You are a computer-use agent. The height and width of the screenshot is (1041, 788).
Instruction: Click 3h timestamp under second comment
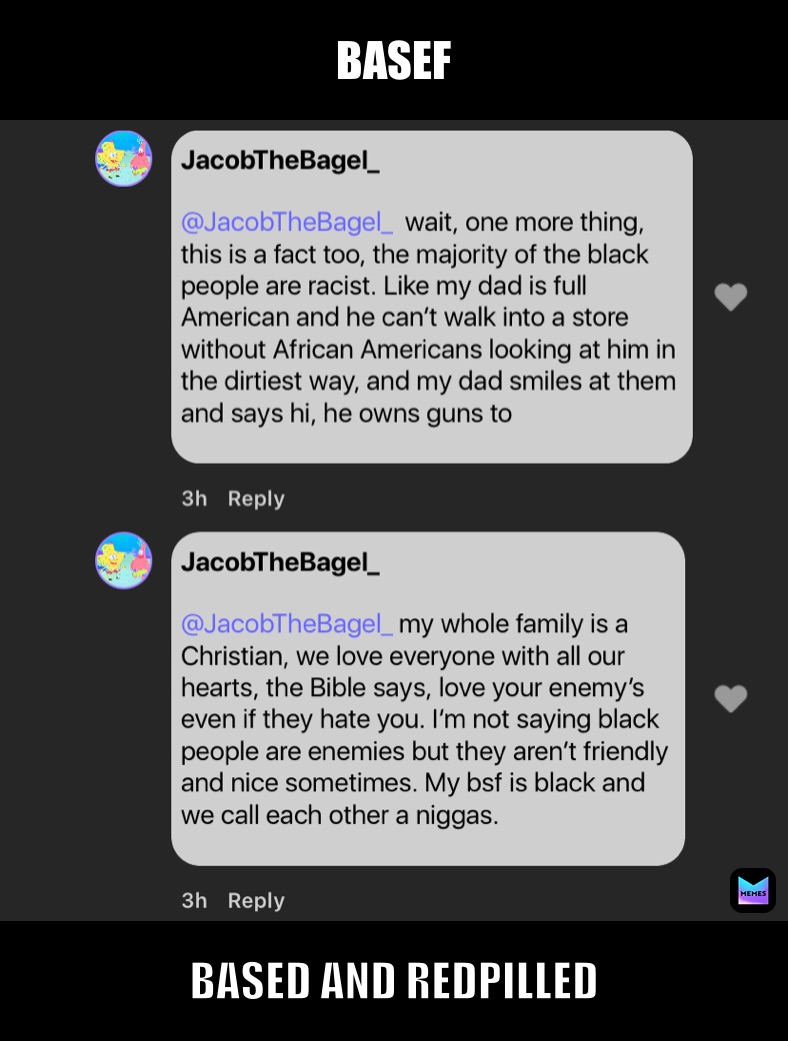[x=194, y=900]
